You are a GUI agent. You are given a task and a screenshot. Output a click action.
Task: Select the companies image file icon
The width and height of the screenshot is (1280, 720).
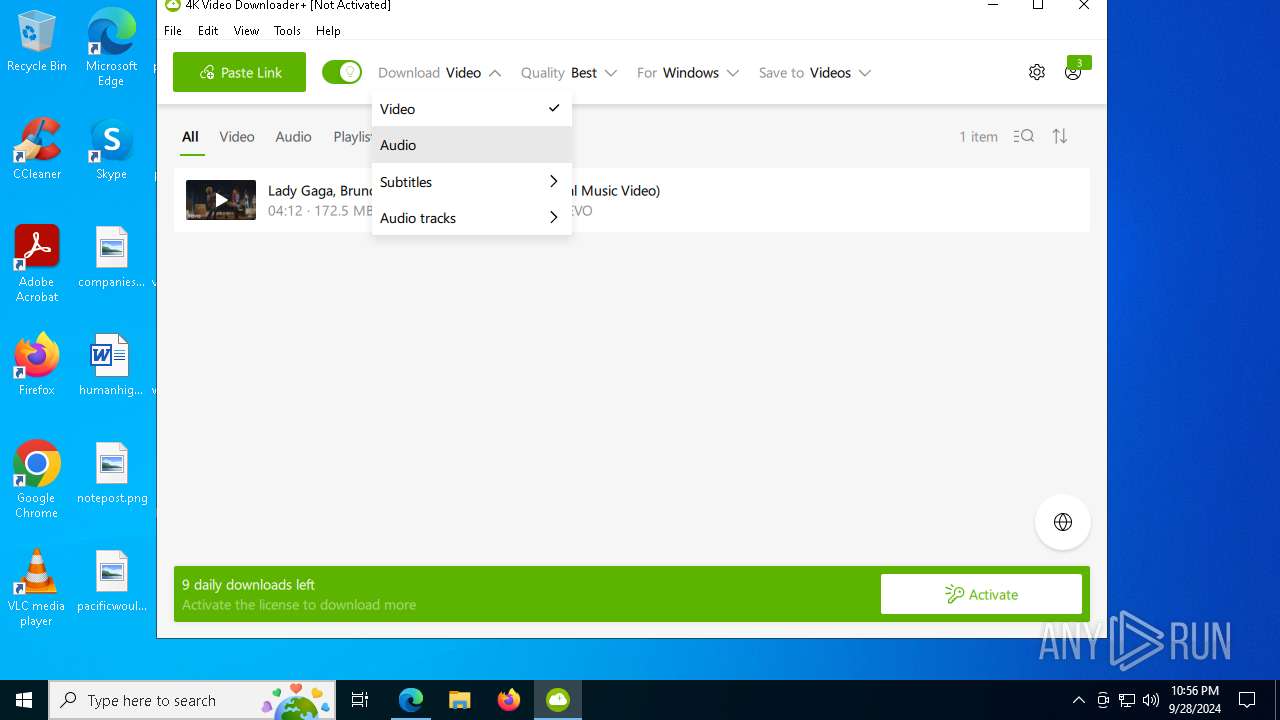tap(111, 257)
